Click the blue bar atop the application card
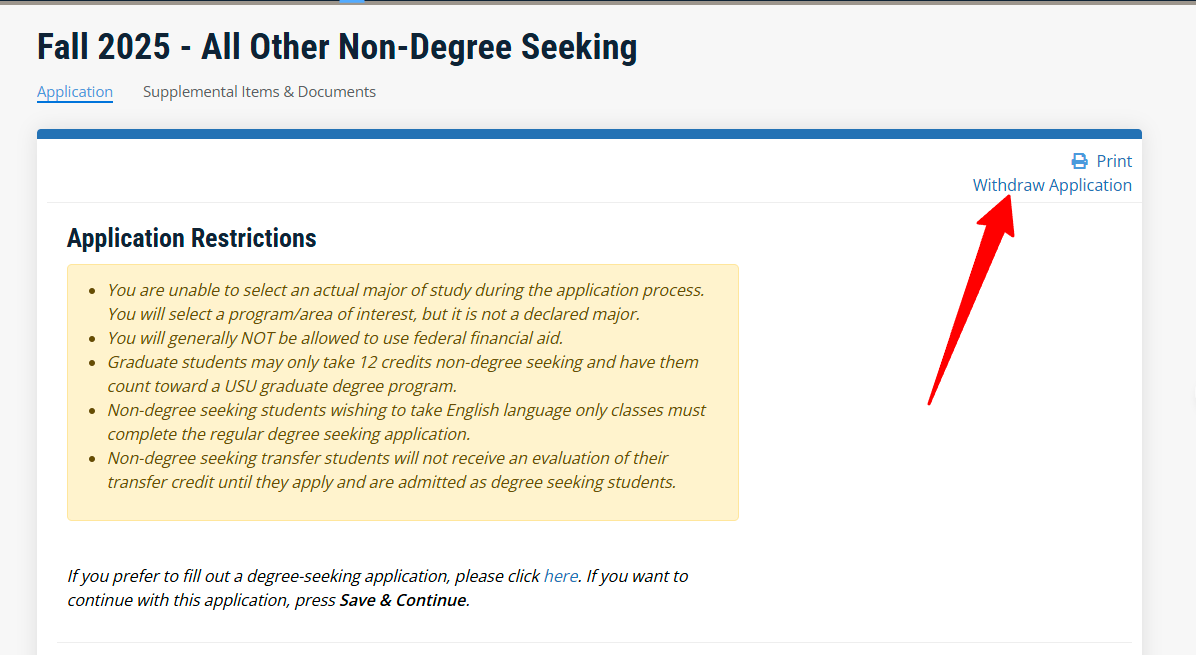The image size is (1196, 655). [589, 134]
